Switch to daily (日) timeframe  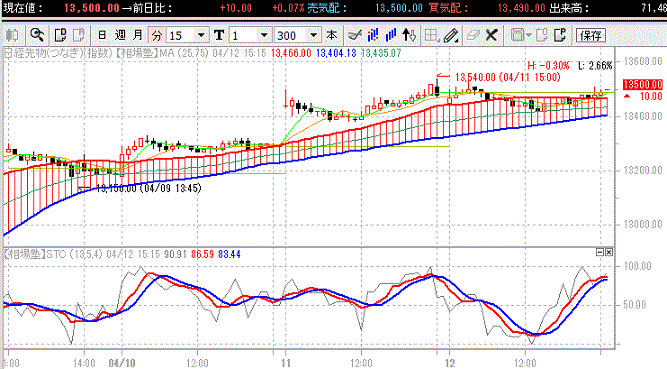click(102, 35)
